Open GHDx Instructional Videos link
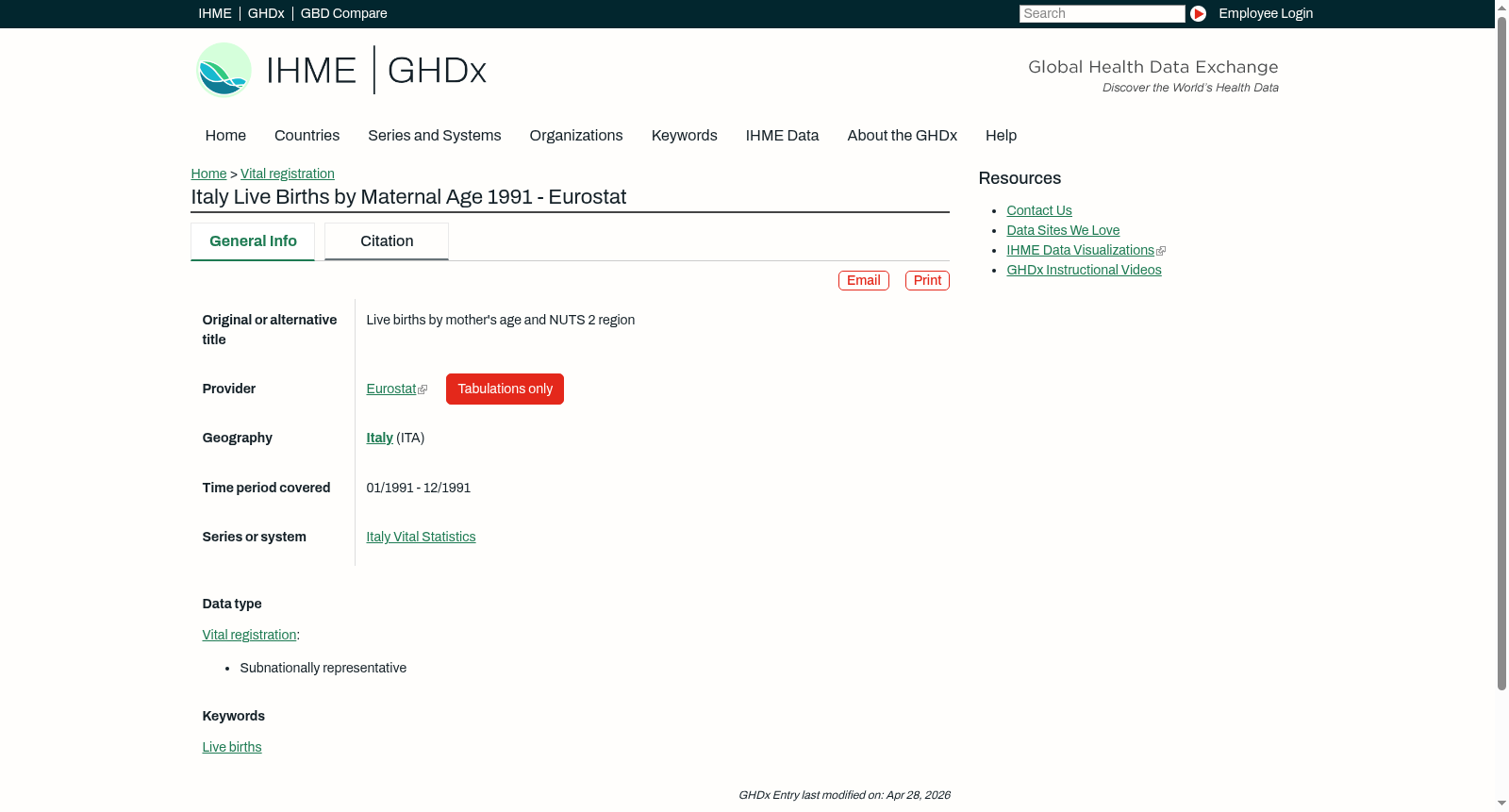The image size is (1509, 812). 1084,271
